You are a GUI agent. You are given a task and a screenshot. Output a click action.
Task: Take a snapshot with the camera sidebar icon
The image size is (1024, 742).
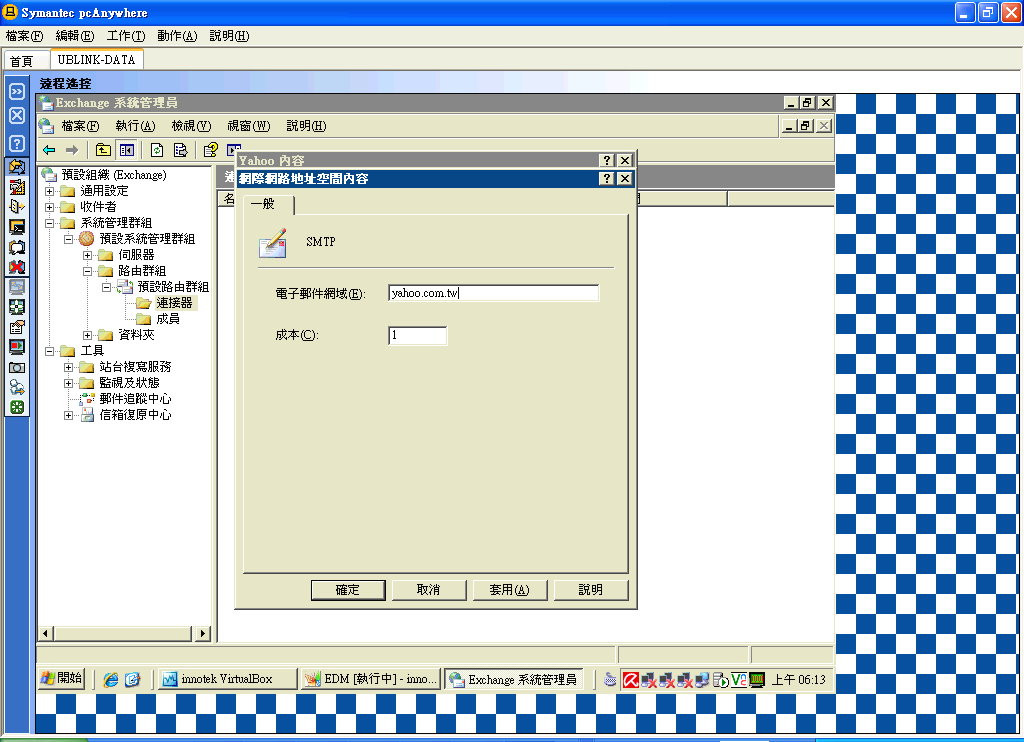[x=17, y=368]
